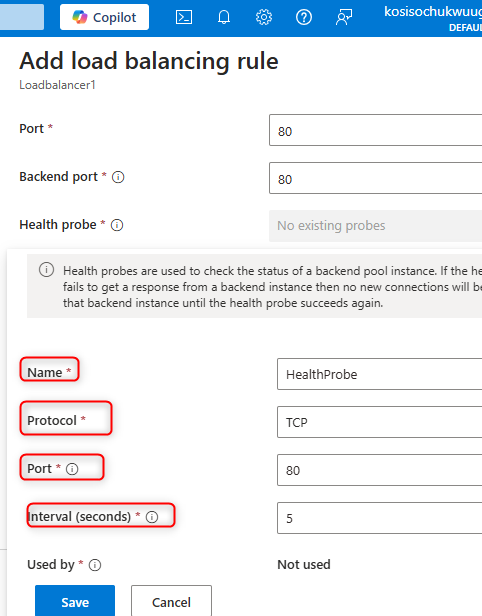The width and height of the screenshot is (482, 616).
Task: Open the Protocol TCP dropdown
Action: [x=379, y=422]
